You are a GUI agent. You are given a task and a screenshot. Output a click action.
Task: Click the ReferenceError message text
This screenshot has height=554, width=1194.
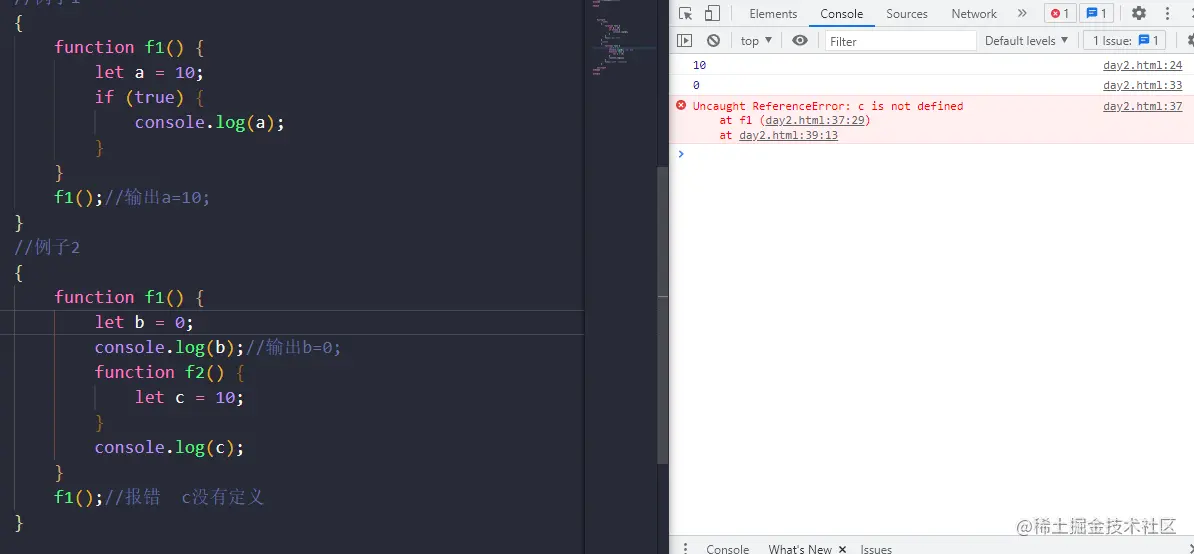[x=828, y=106]
